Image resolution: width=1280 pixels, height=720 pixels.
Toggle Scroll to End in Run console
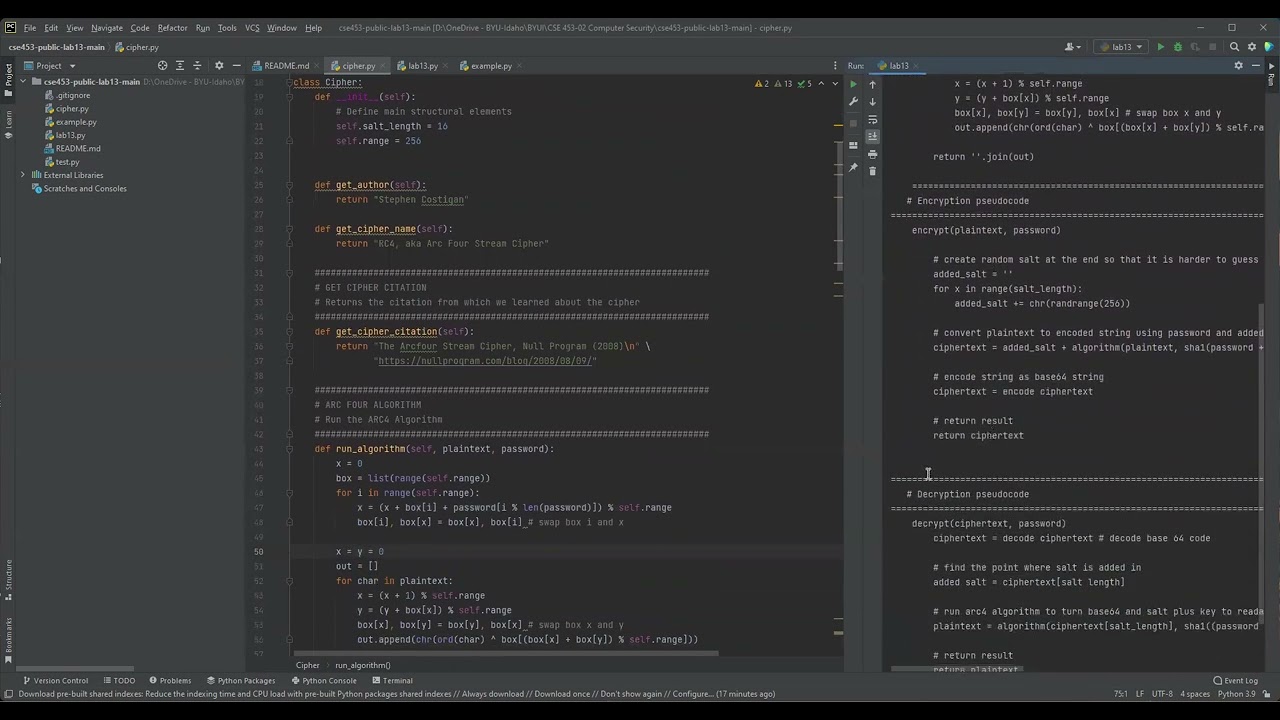[872, 136]
